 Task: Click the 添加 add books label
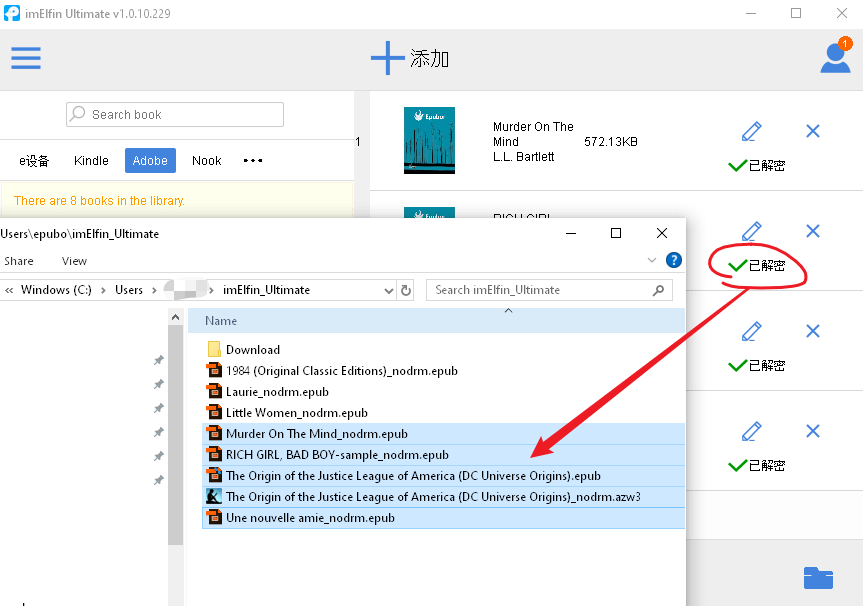click(x=429, y=58)
